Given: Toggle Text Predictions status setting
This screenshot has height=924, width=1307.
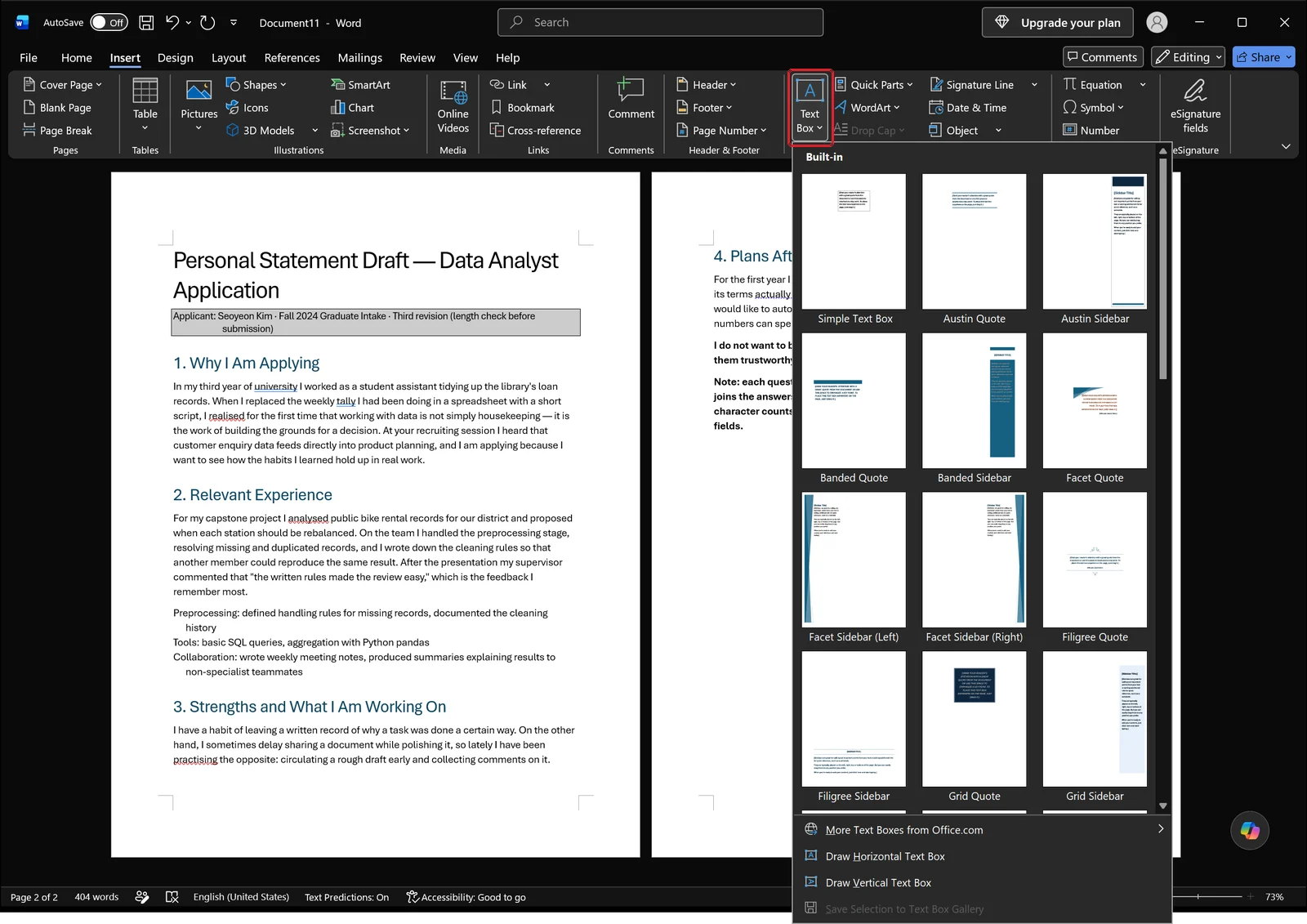Looking at the screenshot, I should [x=346, y=897].
